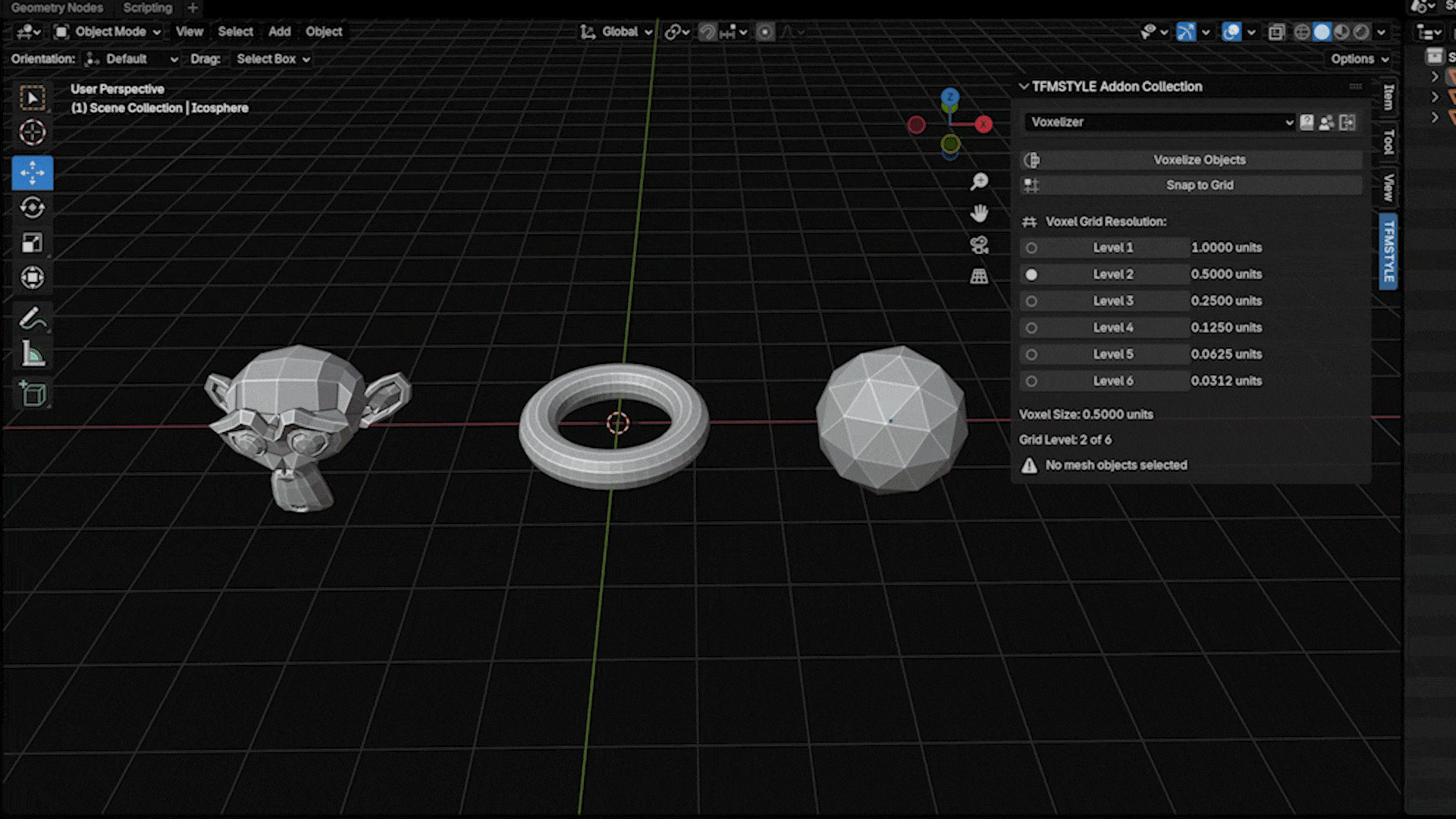
Task: Choose the Annotate pencil tool
Action: (32, 318)
